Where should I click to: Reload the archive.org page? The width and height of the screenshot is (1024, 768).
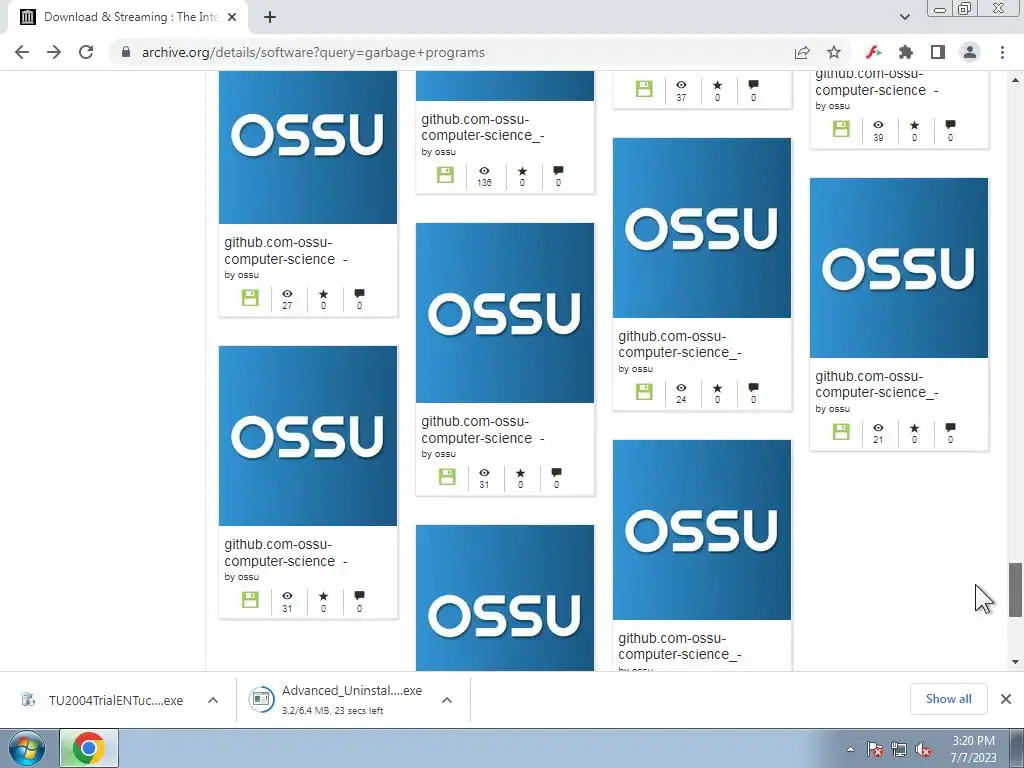86,52
